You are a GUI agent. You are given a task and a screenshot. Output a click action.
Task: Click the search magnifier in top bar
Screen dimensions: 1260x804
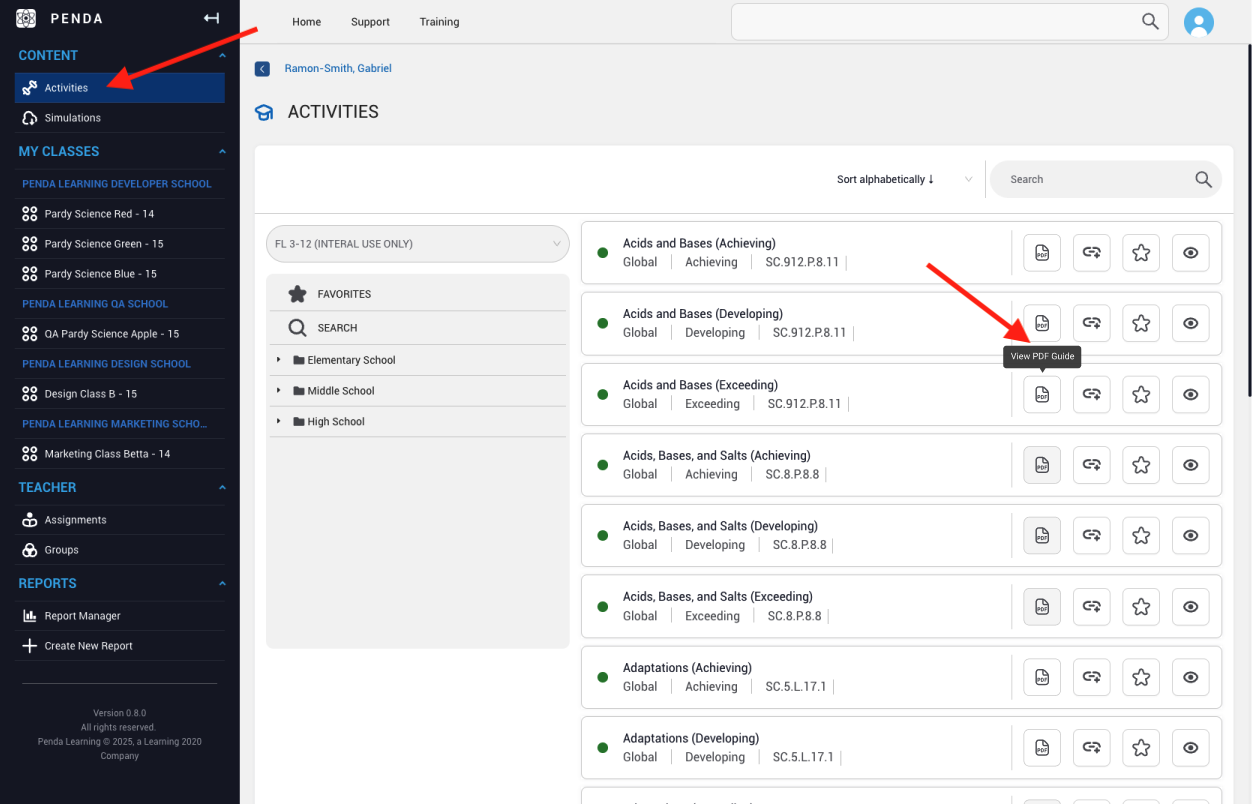pyautogui.click(x=1150, y=22)
